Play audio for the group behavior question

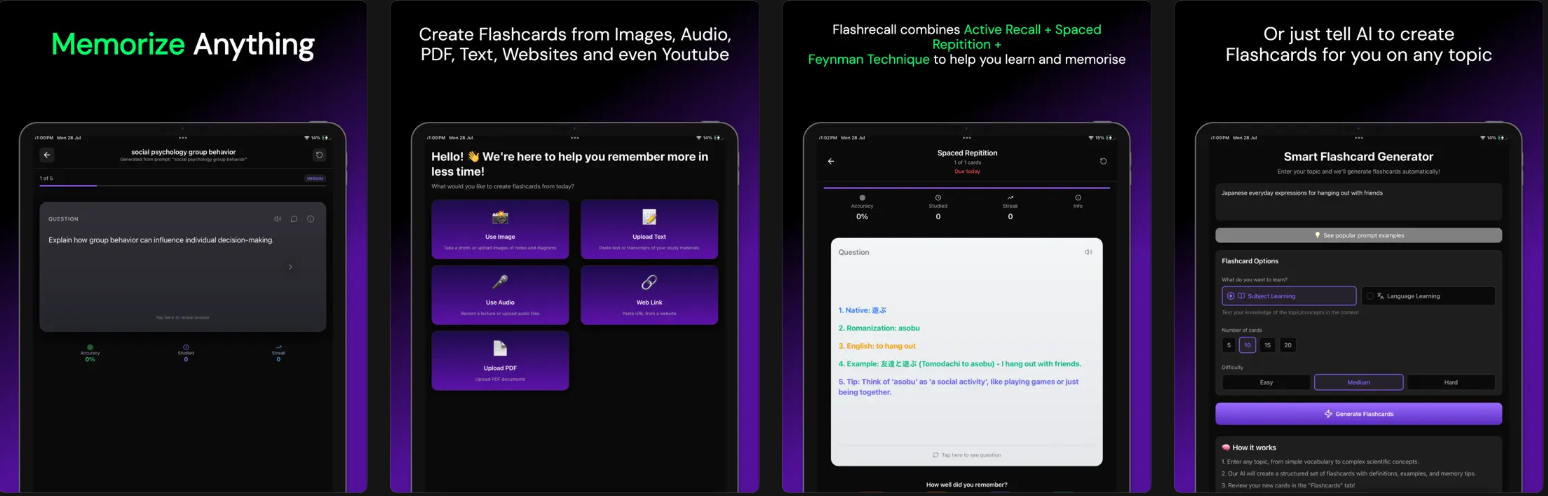277,219
